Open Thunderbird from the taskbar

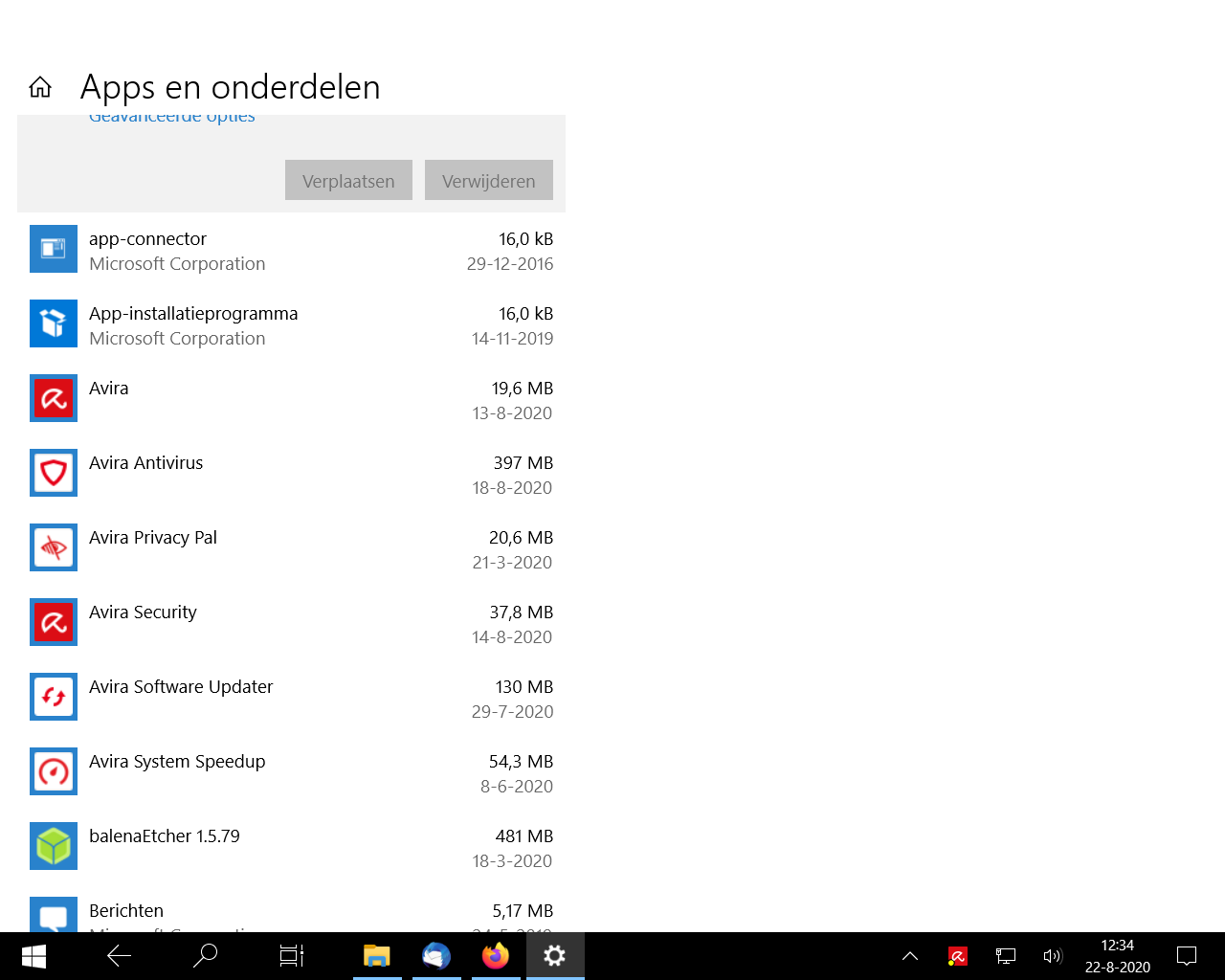(436, 956)
